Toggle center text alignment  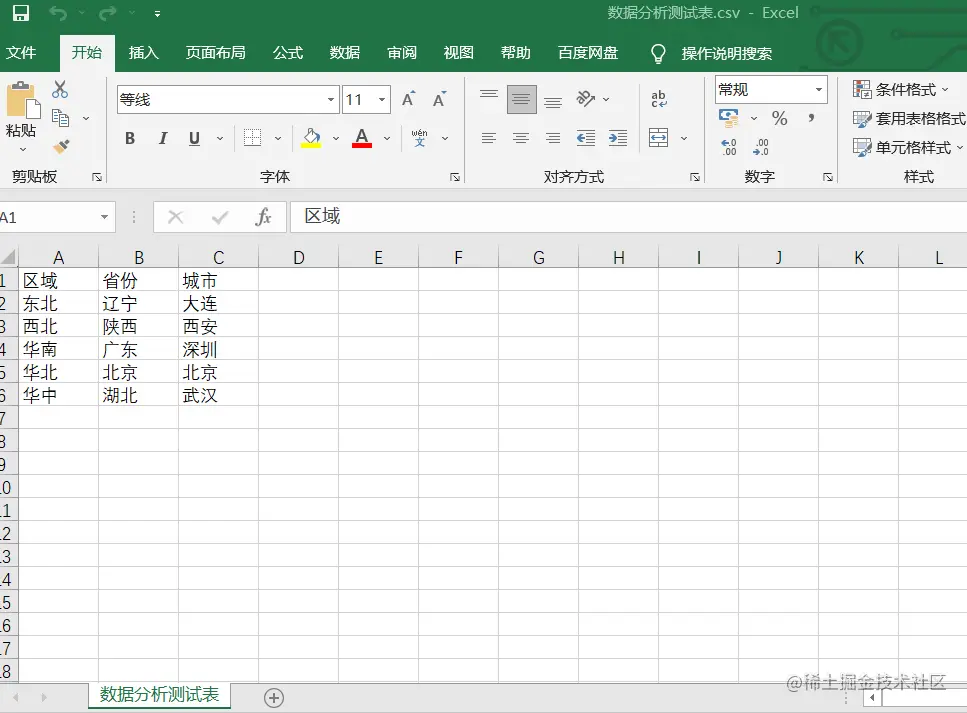(521, 138)
